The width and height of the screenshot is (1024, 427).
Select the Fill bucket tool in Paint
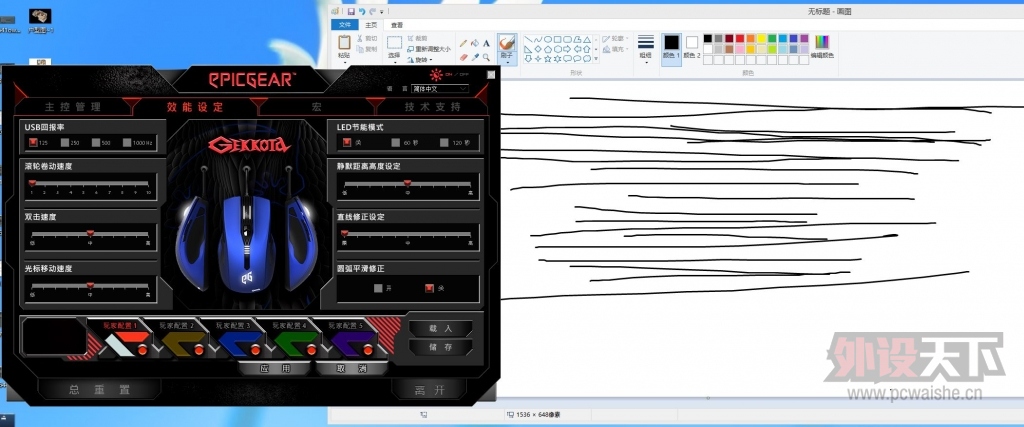475,43
